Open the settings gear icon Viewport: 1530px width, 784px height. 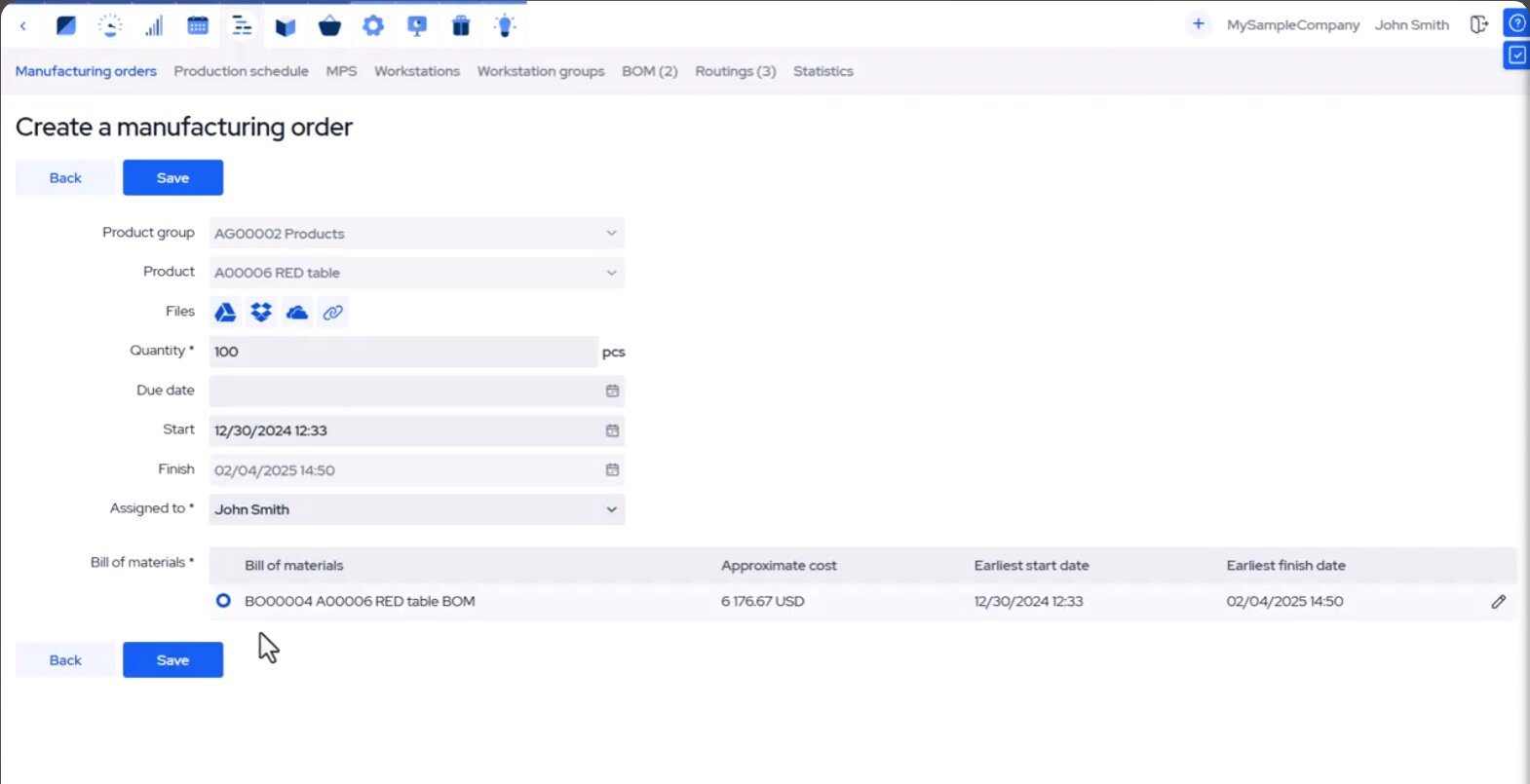pos(373,26)
